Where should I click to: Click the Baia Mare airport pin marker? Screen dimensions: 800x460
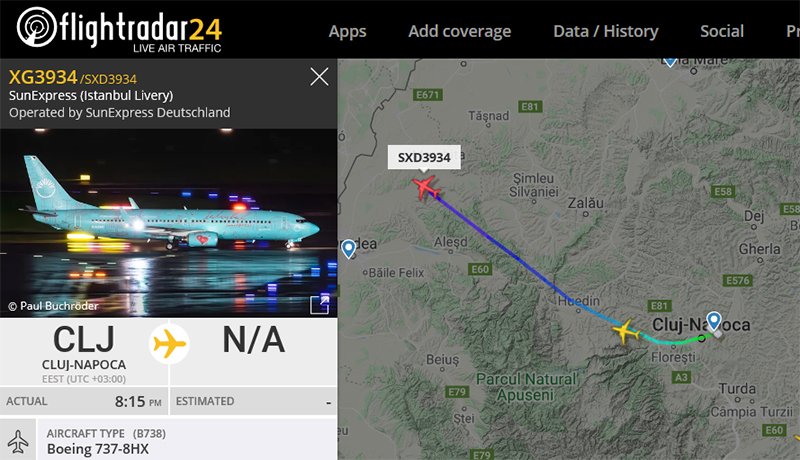click(x=670, y=62)
